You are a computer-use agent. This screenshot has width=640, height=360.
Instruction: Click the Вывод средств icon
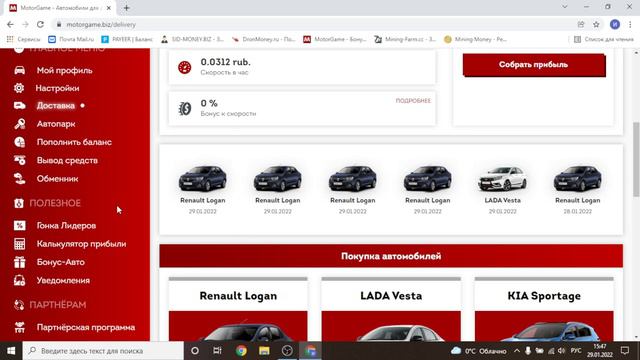(x=19, y=160)
